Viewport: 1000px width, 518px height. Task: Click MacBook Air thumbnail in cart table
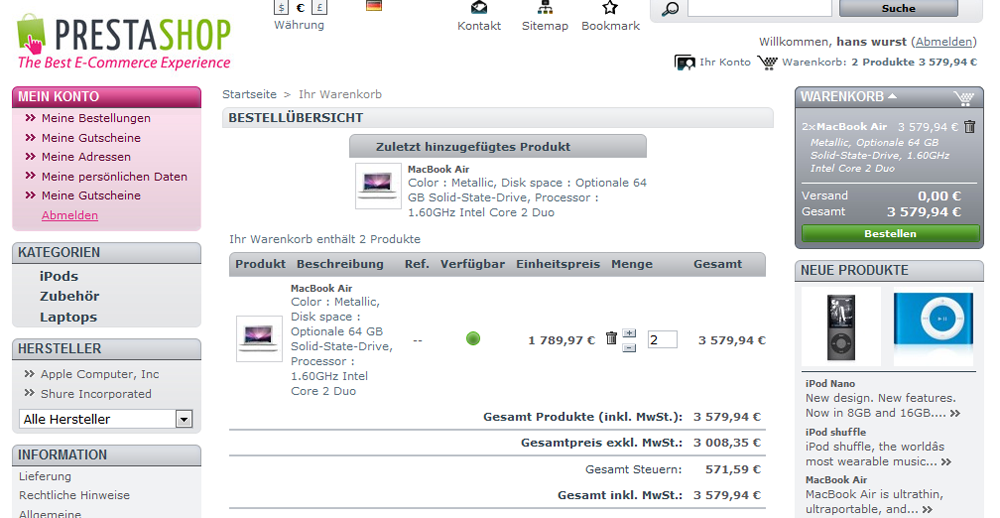click(259, 339)
